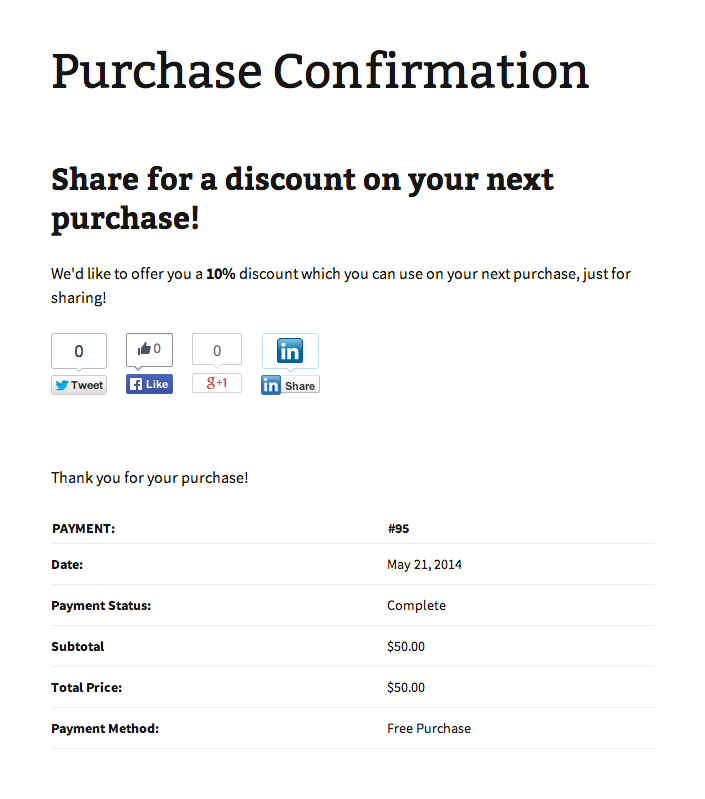Click the Free Purchase payment method value
The image size is (705, 799).
[428, 729]
